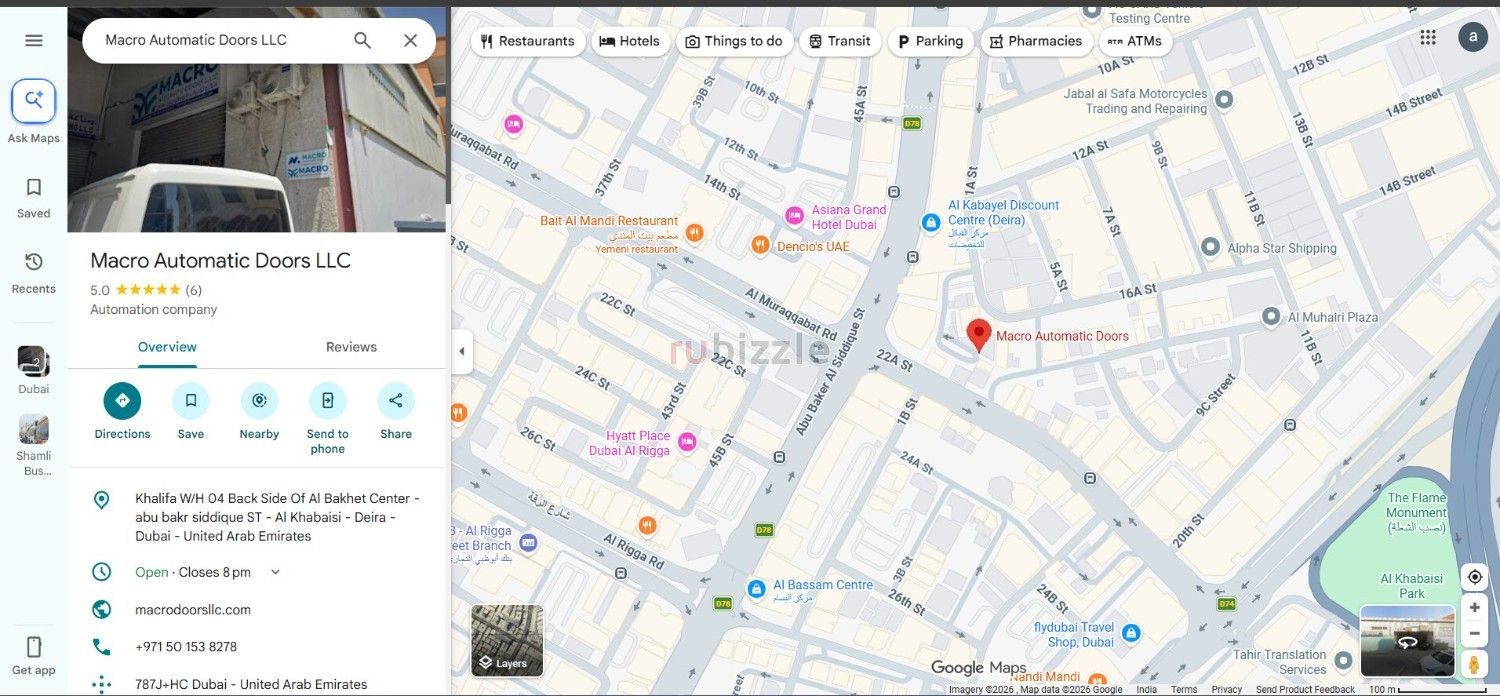Open macrodoorsllc.com website link
The image size is (1500, 696).
(x=193, y=610)
